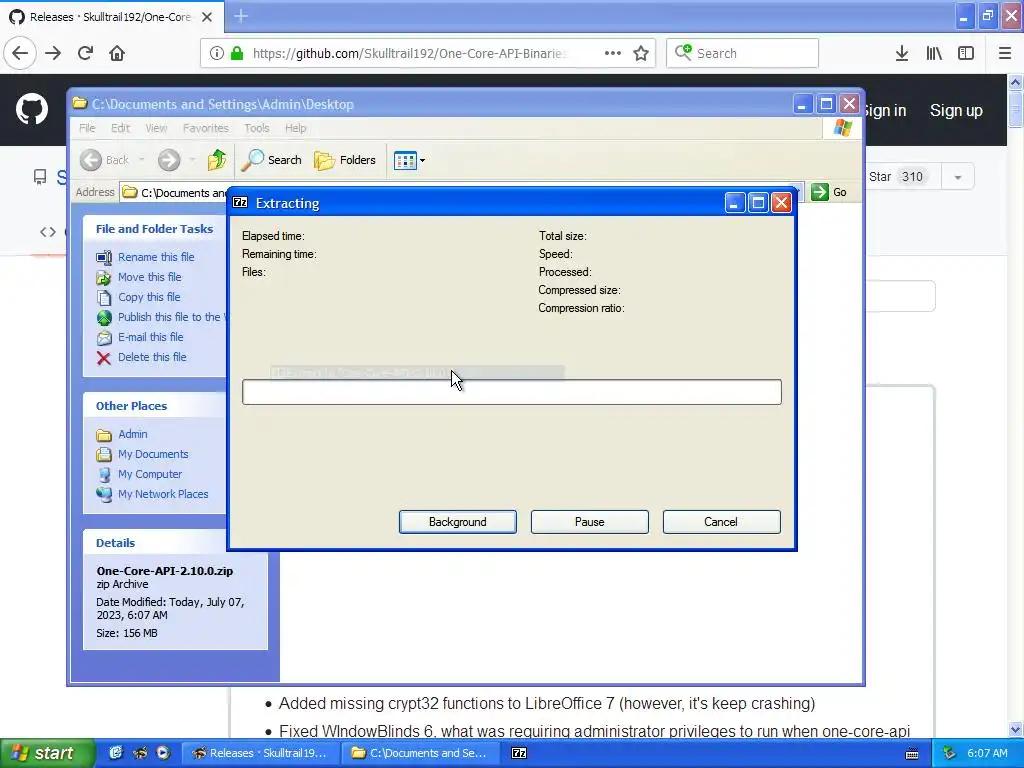Screen dimensions: 1024x768
Task: Open Favorites menu in Explorer
Action: point(206,128)
